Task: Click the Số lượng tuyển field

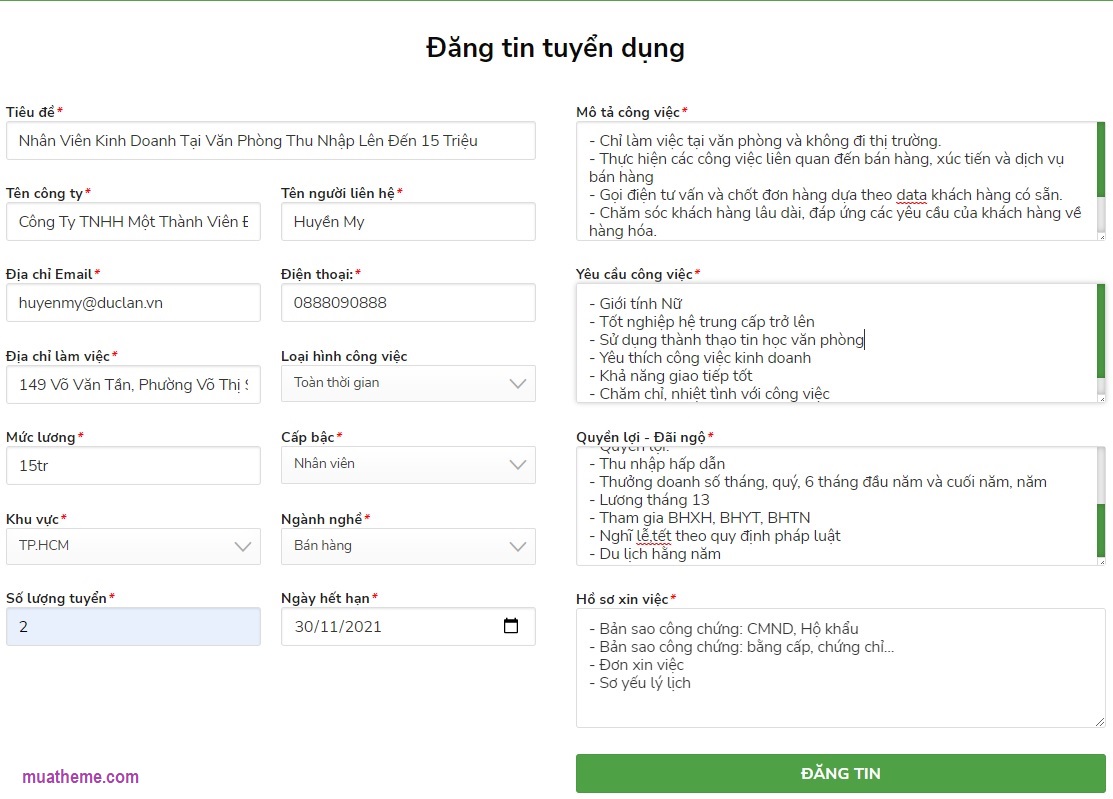Action: pos(133,627)
